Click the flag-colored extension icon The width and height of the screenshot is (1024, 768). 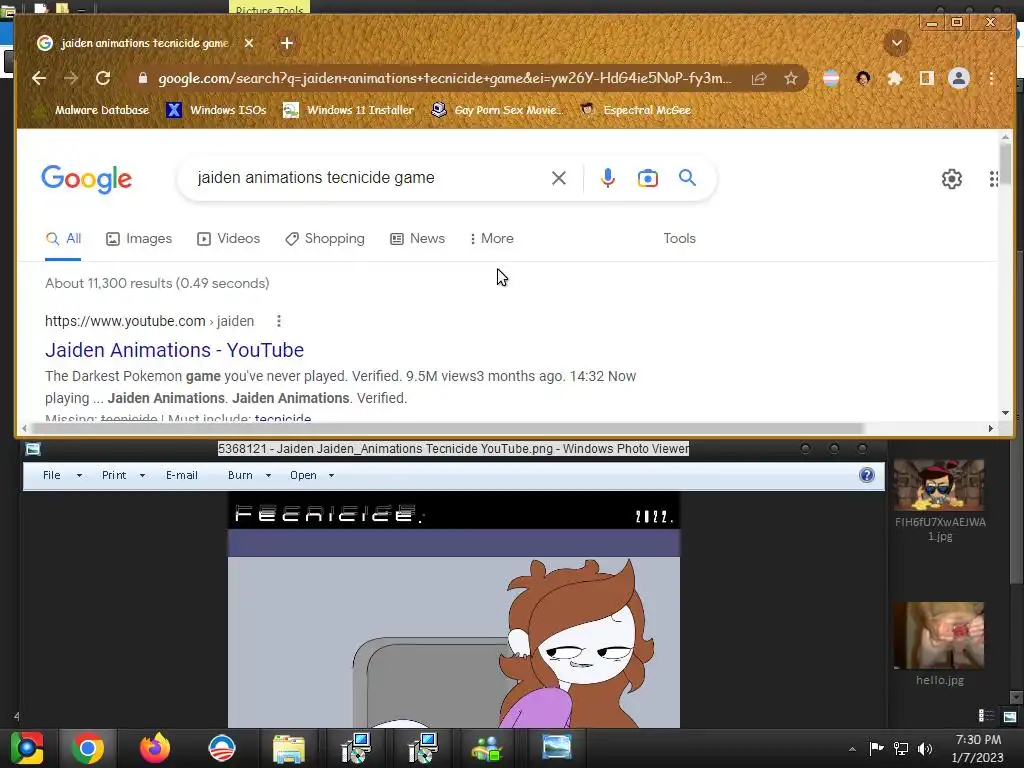point(831,78)
